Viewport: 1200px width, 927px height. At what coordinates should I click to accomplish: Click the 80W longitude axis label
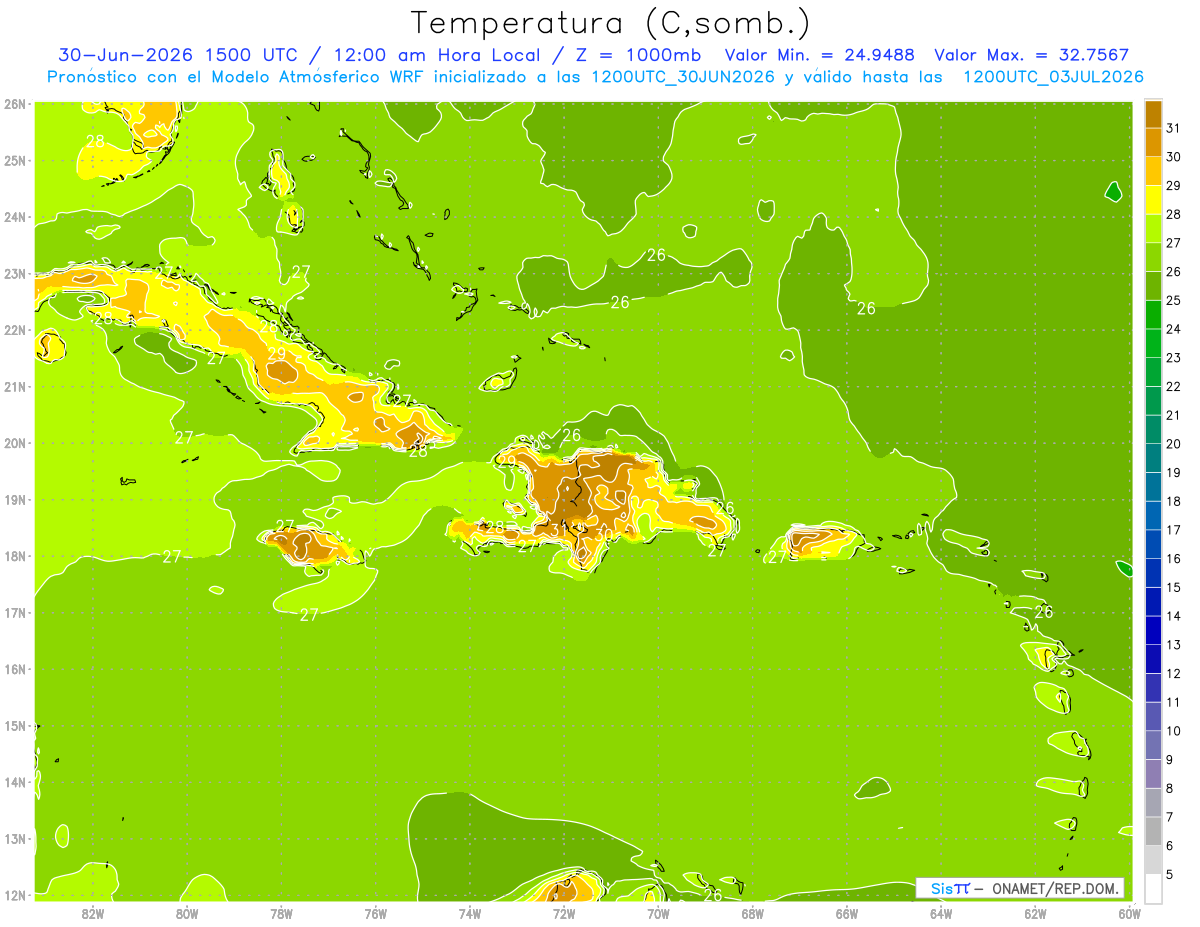click(187, 913)
